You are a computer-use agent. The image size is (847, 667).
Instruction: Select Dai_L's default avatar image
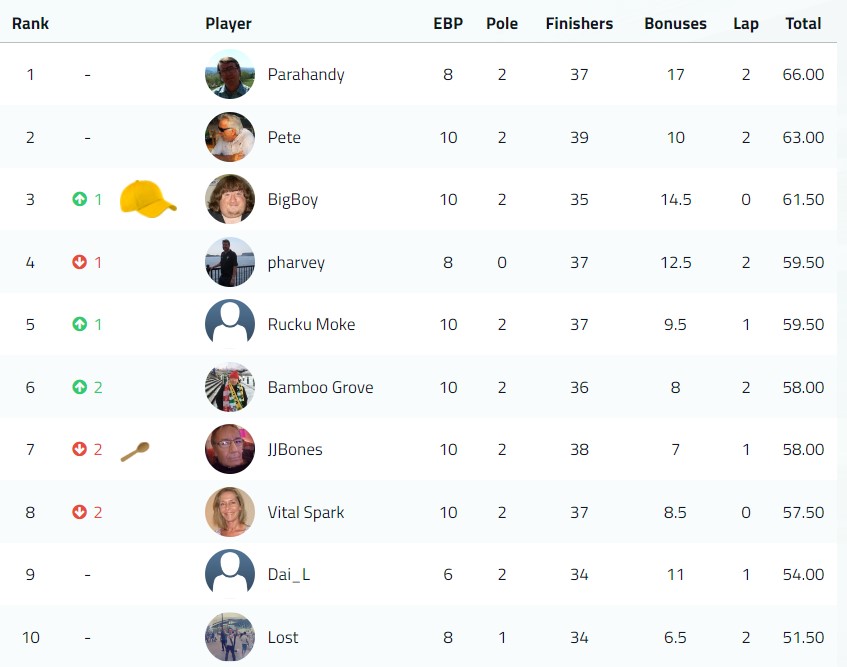click(x=230, y=574)
